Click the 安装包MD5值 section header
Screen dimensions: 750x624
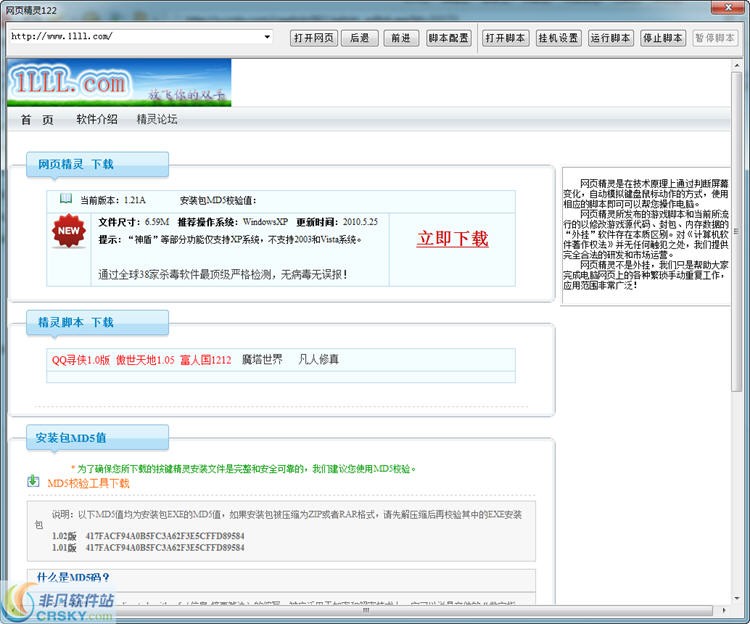(x=97, y=438)
